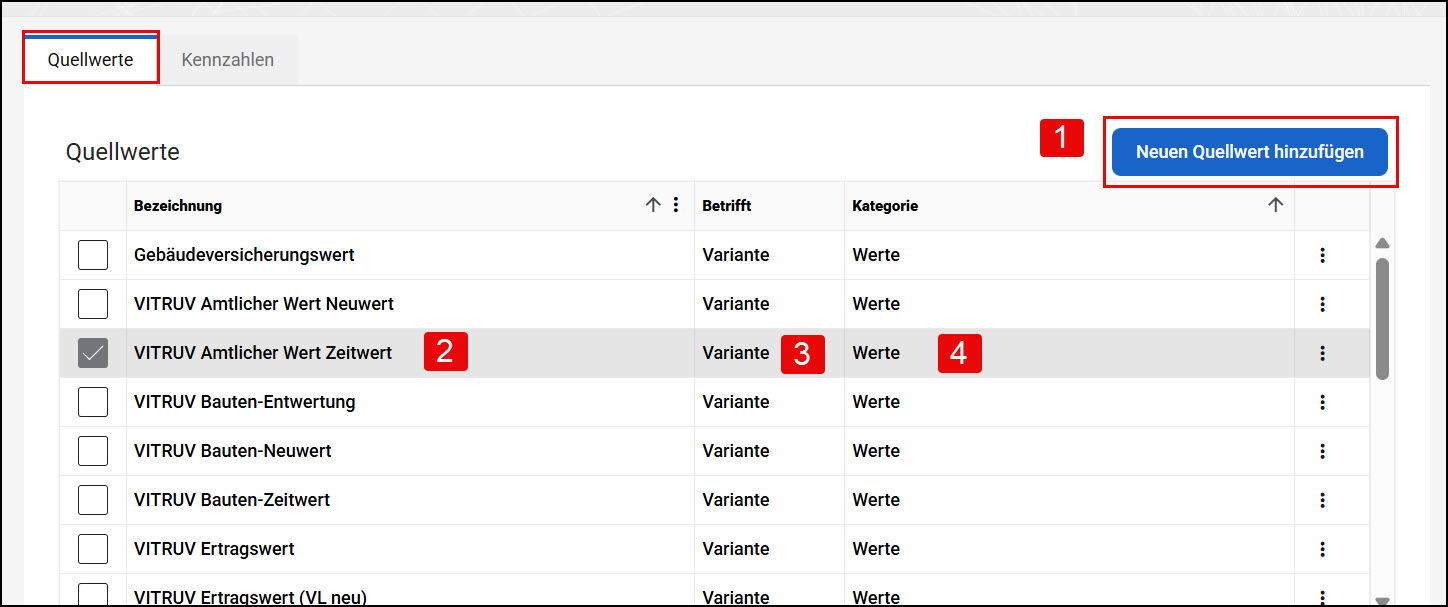Click the table's vertical scrollbar thumb

point(1382,319)
